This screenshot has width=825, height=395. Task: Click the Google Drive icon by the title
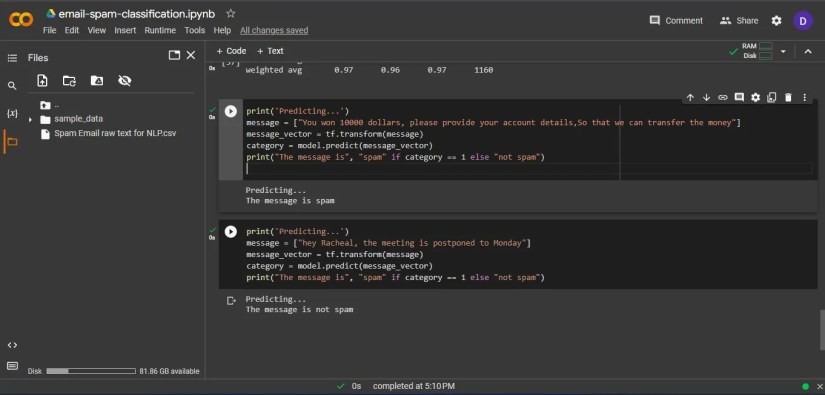pyautogui.click(x=51, y=14)
